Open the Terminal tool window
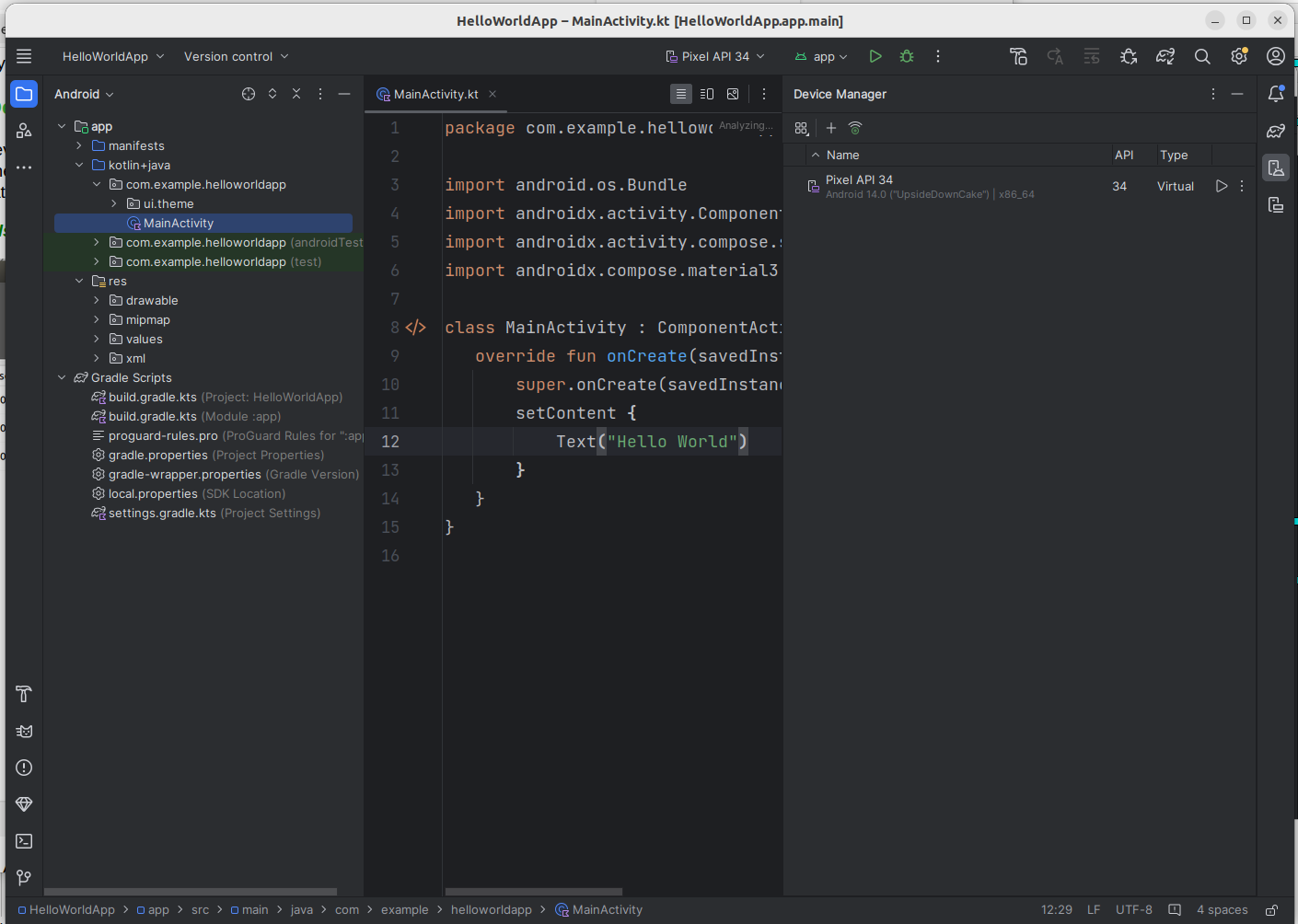 [x=24, y=841]
